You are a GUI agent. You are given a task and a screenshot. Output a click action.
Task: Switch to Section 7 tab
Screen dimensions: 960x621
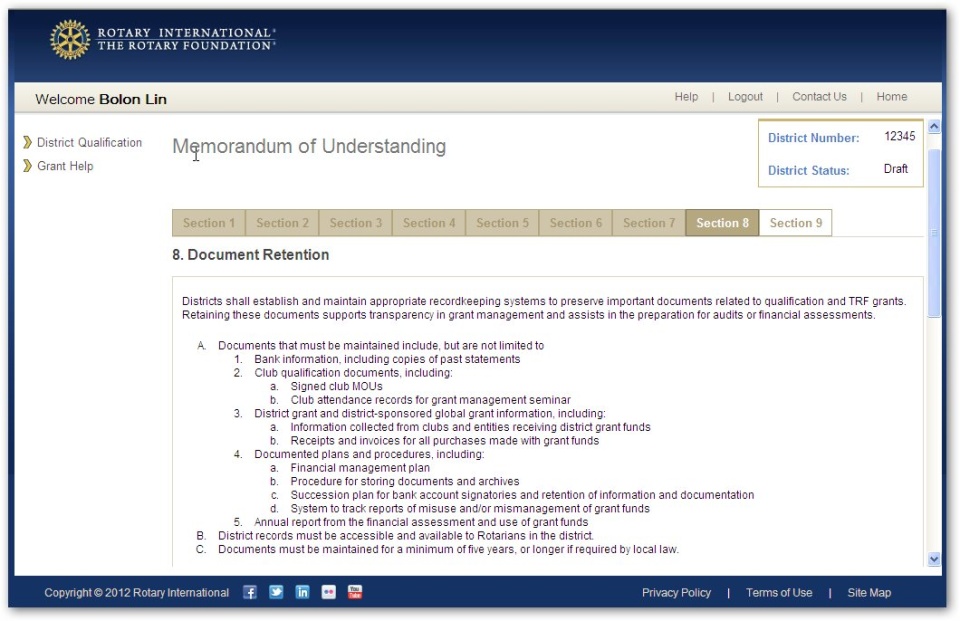(x=649, y=223)
